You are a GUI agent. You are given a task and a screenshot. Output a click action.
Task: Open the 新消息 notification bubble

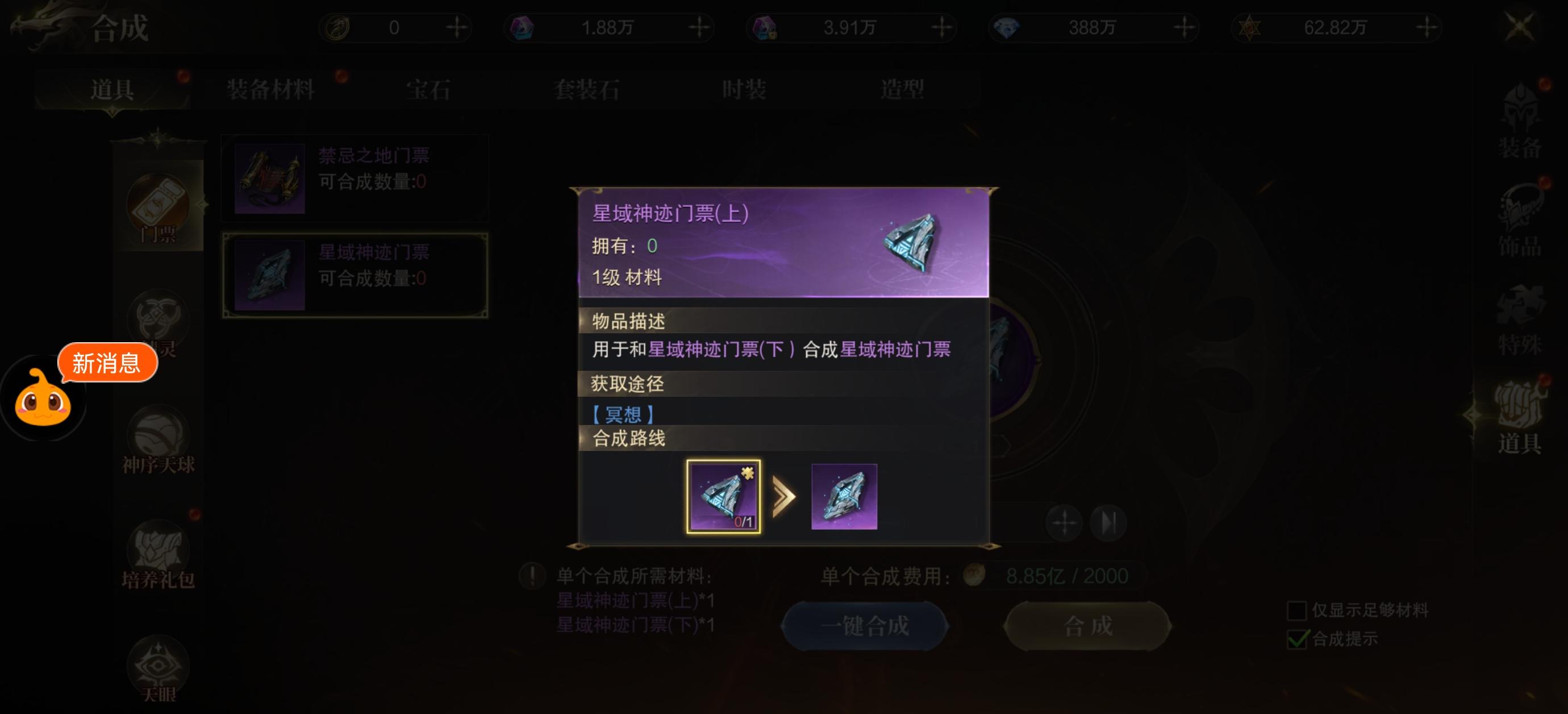[107, 363]
